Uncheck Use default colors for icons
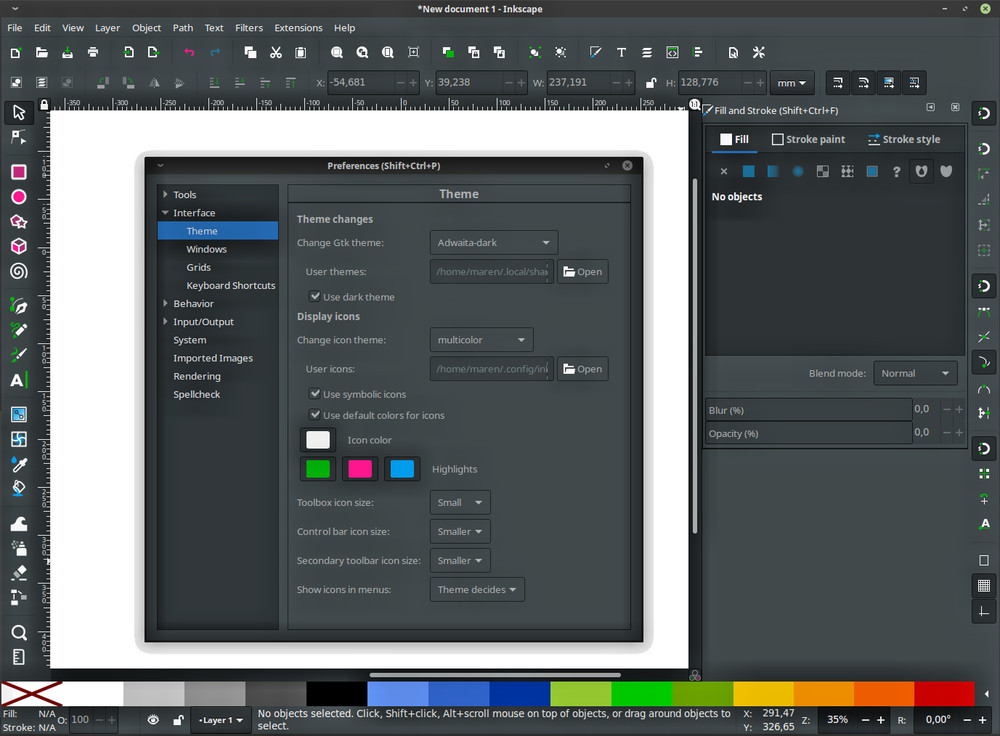 [x=316, y=415]
